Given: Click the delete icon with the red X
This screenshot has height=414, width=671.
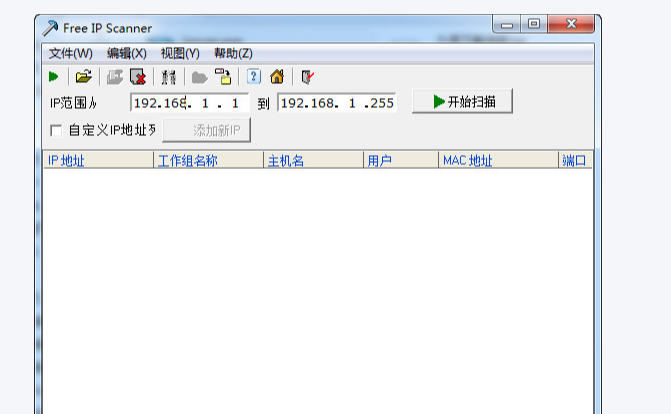Looking at the screenshot, I should pyautogui.click(x=138, y=77).
